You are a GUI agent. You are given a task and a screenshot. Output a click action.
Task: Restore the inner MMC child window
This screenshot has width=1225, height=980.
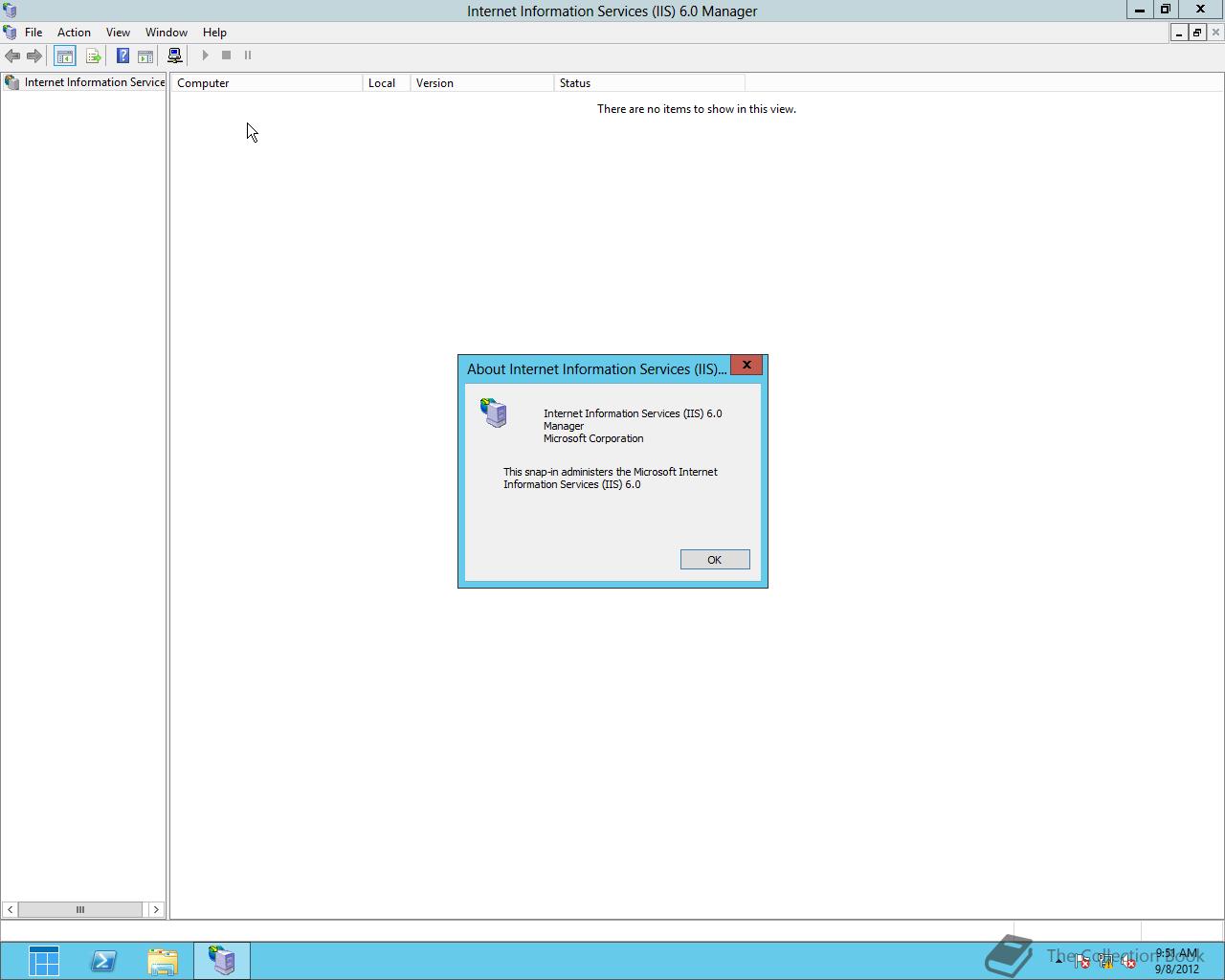[1196, 33]
